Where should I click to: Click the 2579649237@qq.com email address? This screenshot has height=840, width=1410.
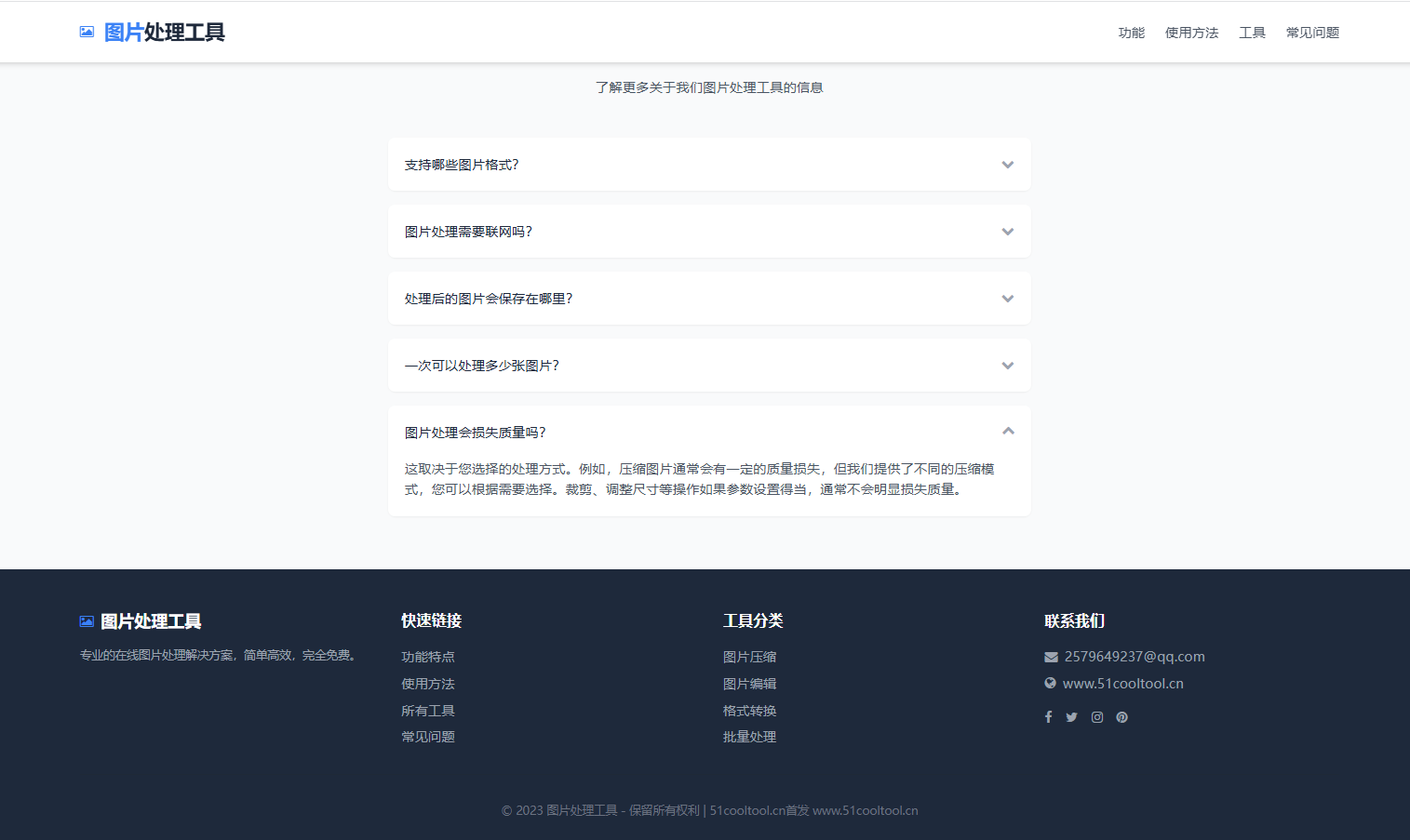[1134, 657]
